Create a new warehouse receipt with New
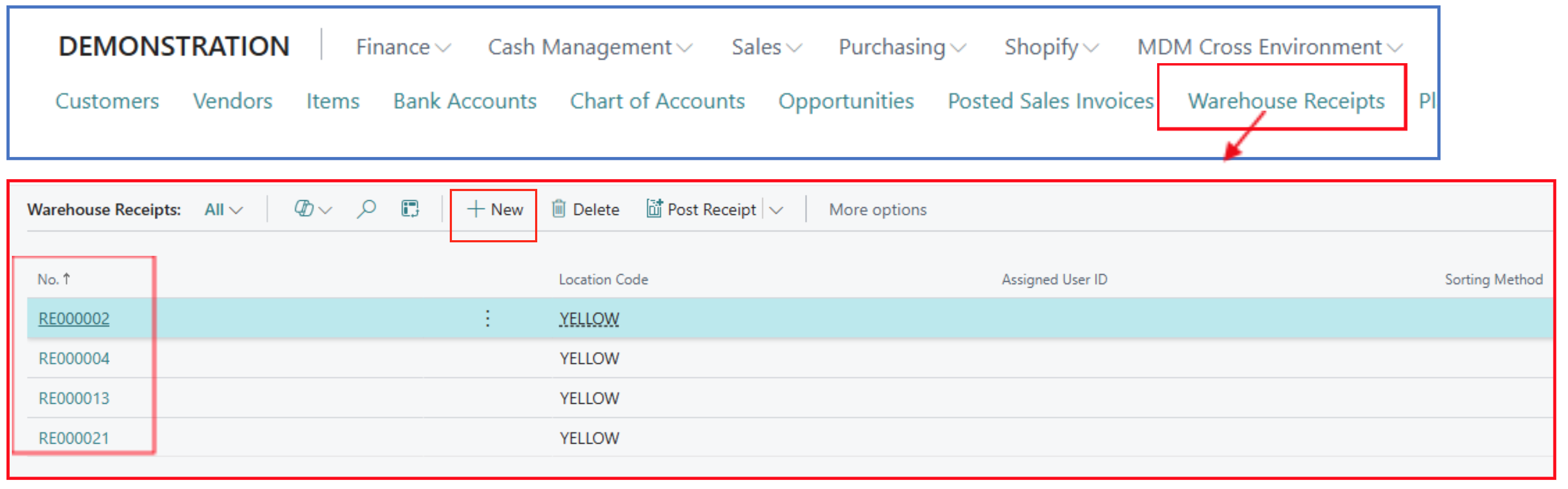Screen dimensions: 1568x489 point(495,210)
